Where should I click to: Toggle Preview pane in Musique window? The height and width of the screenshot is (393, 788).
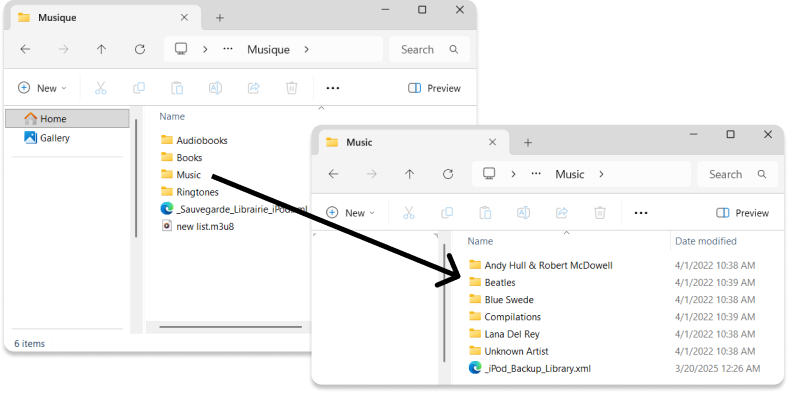point(434,88)
